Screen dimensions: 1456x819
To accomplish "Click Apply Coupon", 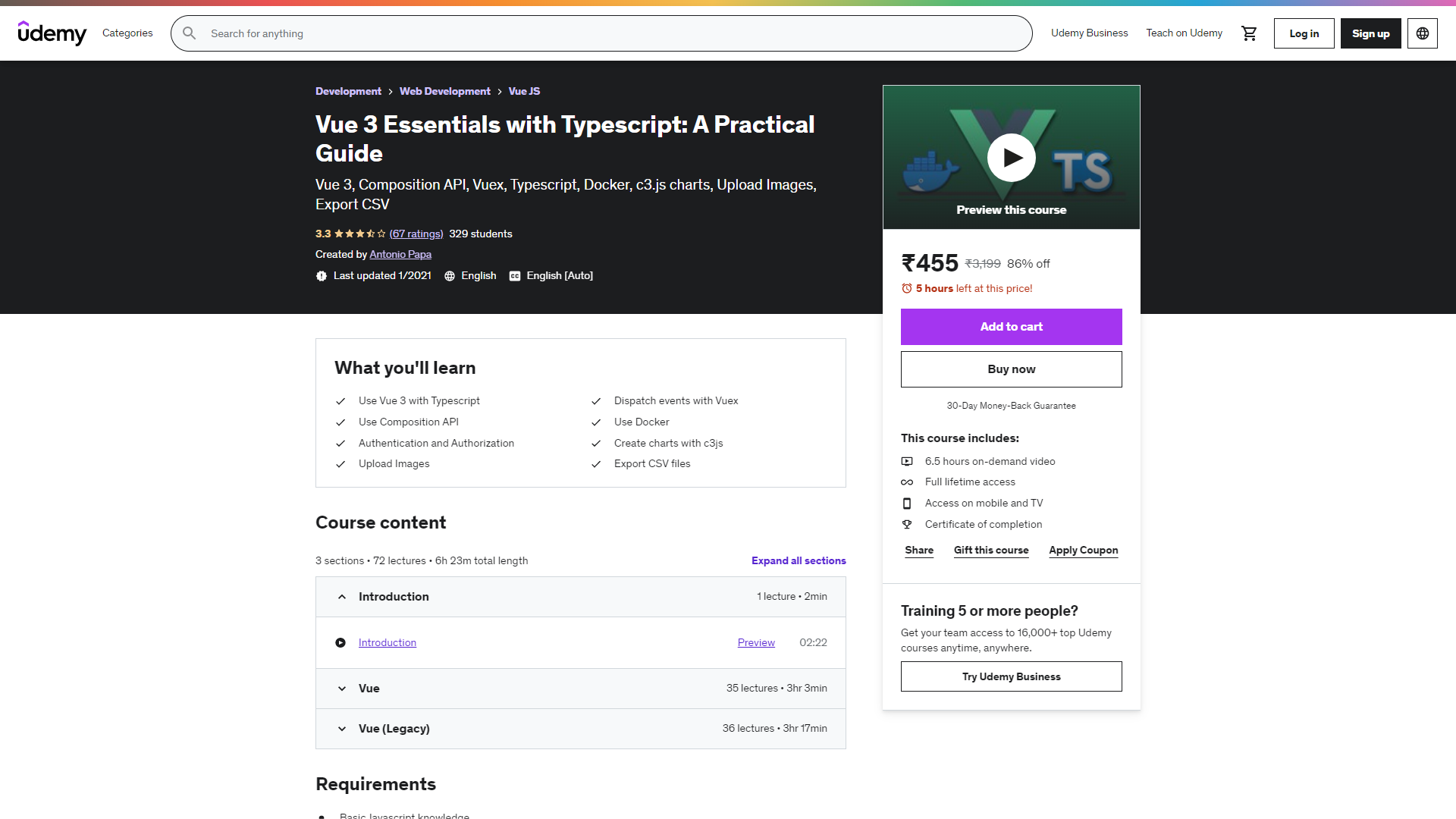I will [x=1083, y=551].
